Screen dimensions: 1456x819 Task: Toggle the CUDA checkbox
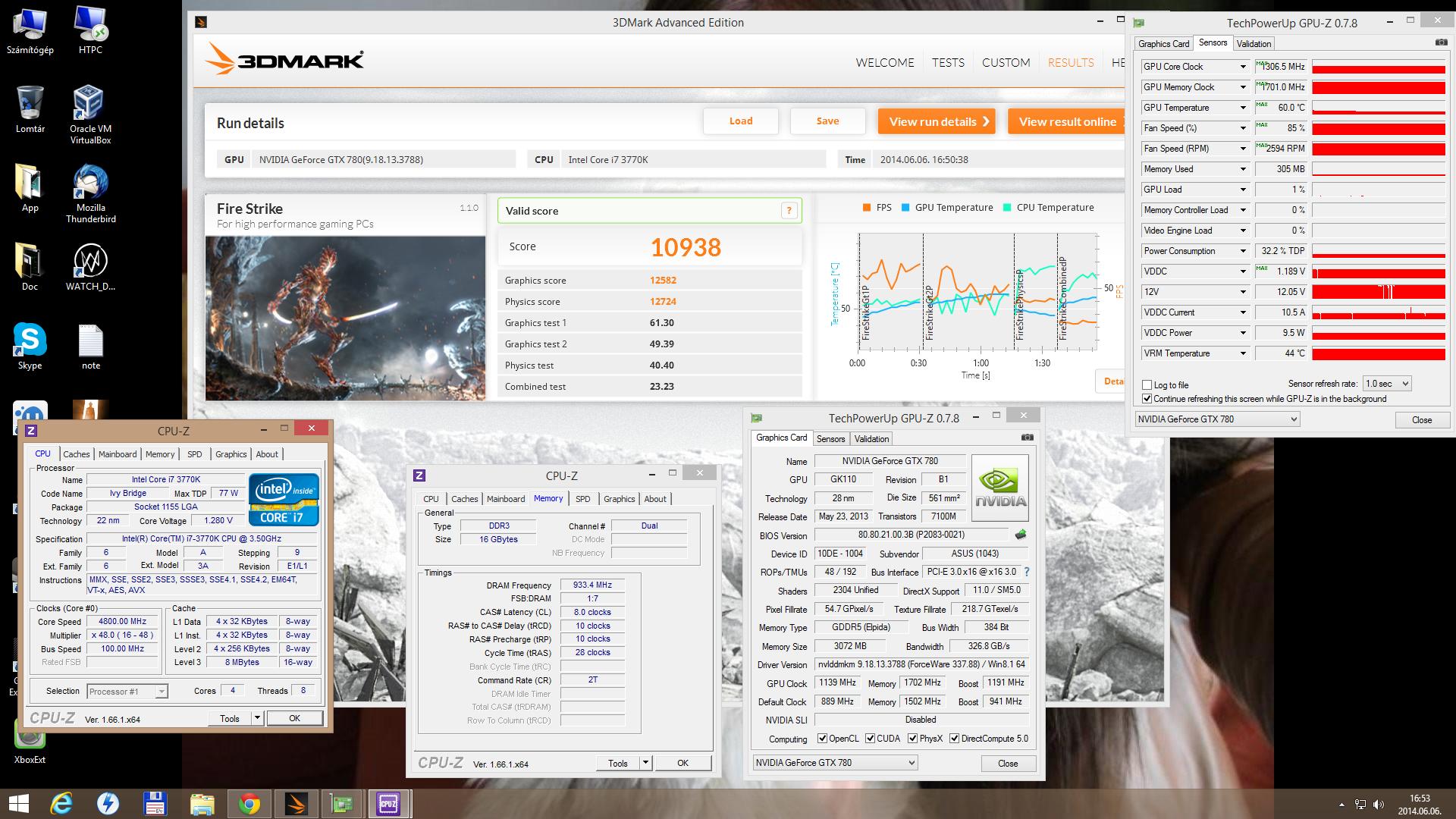[870, 739]
